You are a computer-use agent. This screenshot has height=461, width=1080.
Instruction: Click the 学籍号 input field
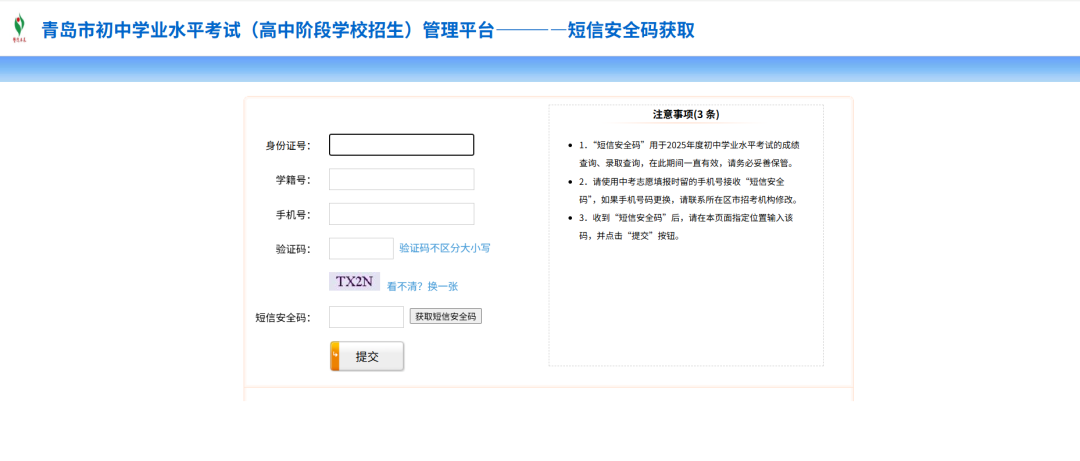(402, 179)
